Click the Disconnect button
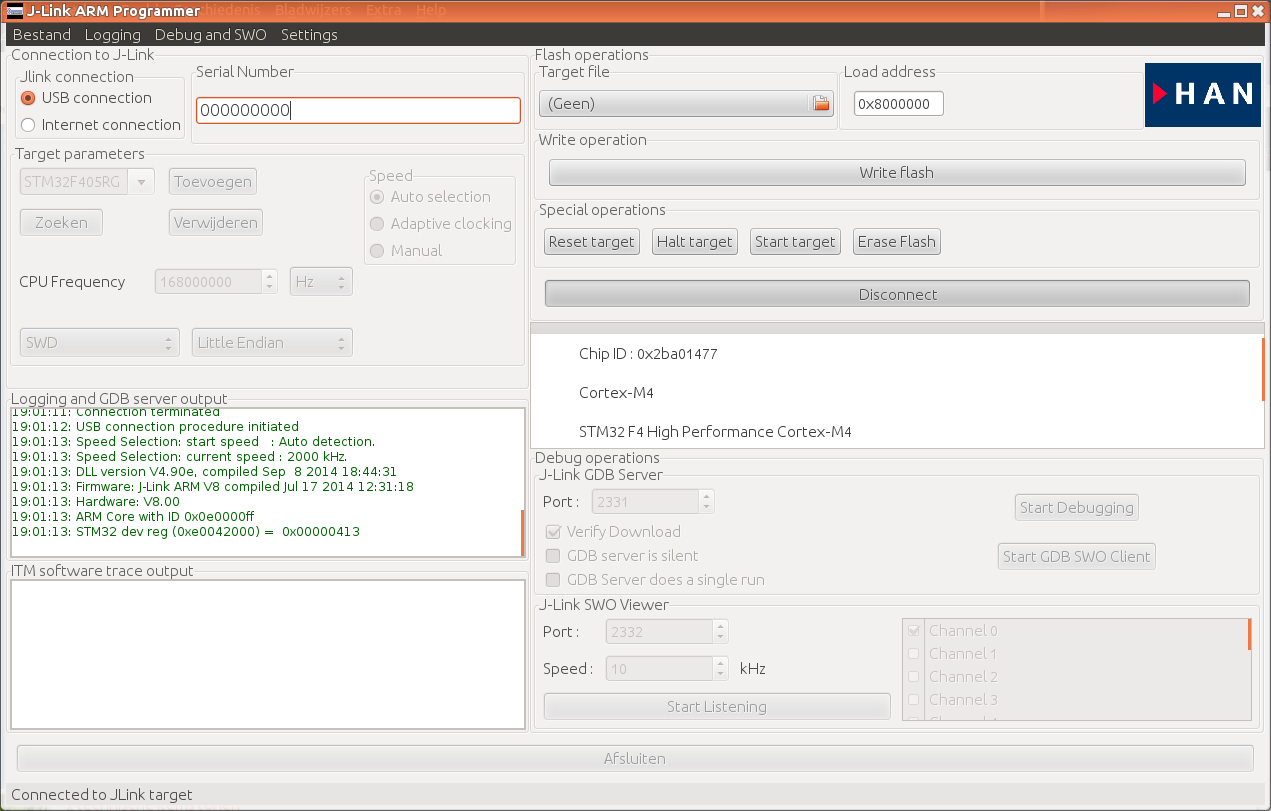This screenshot has width=1271, height=811. pyautogui.click(x=897, y=295)
